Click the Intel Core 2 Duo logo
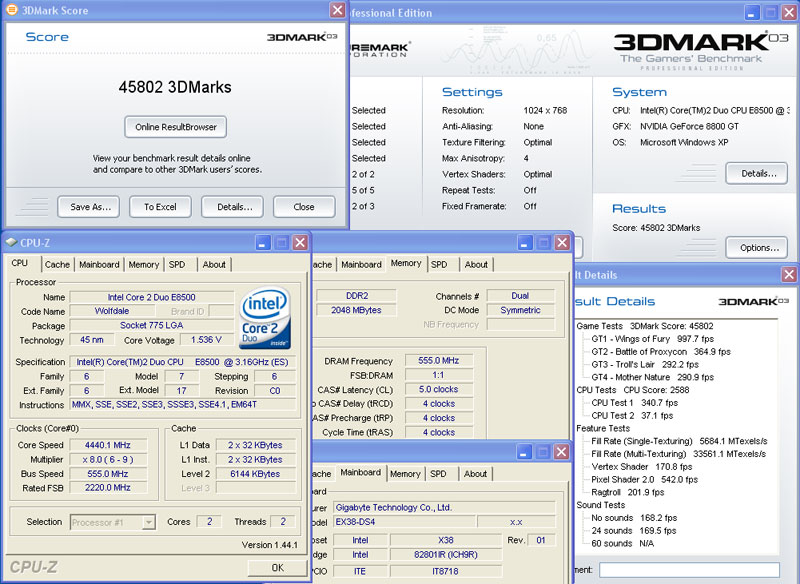The height and width of the screenshot is (584, 800). (x=265, y=318)
